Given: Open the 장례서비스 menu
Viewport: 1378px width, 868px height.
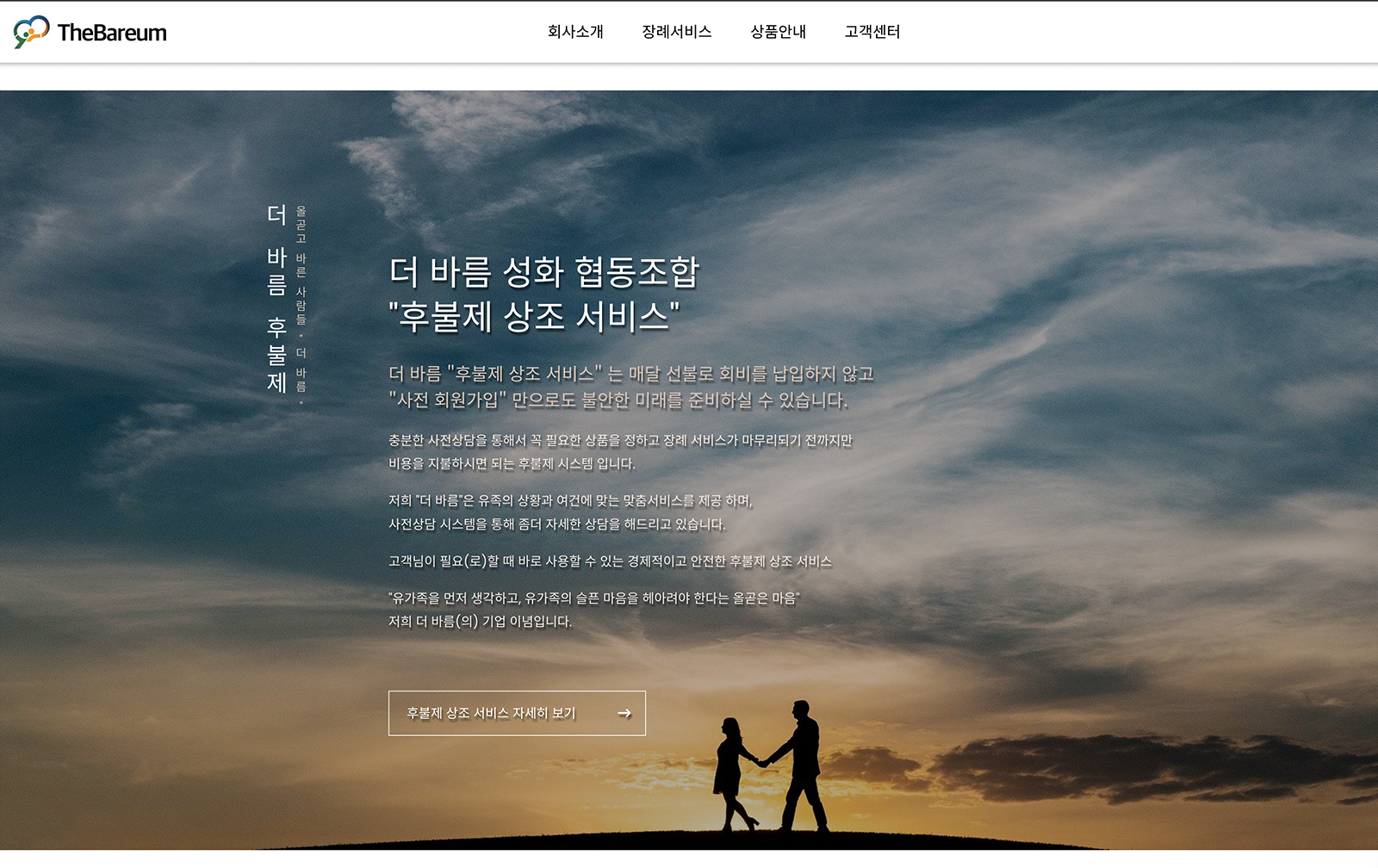Looking at the screenshot, I should click(677, 32).
